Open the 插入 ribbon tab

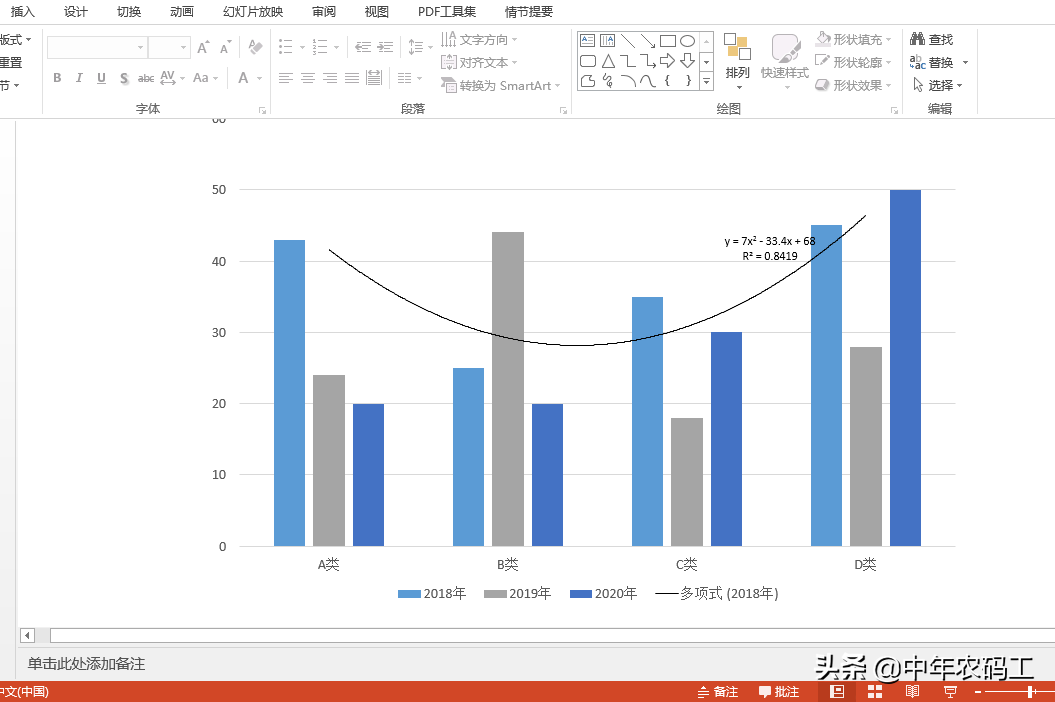pyautogui.click(x=22, y=11)
